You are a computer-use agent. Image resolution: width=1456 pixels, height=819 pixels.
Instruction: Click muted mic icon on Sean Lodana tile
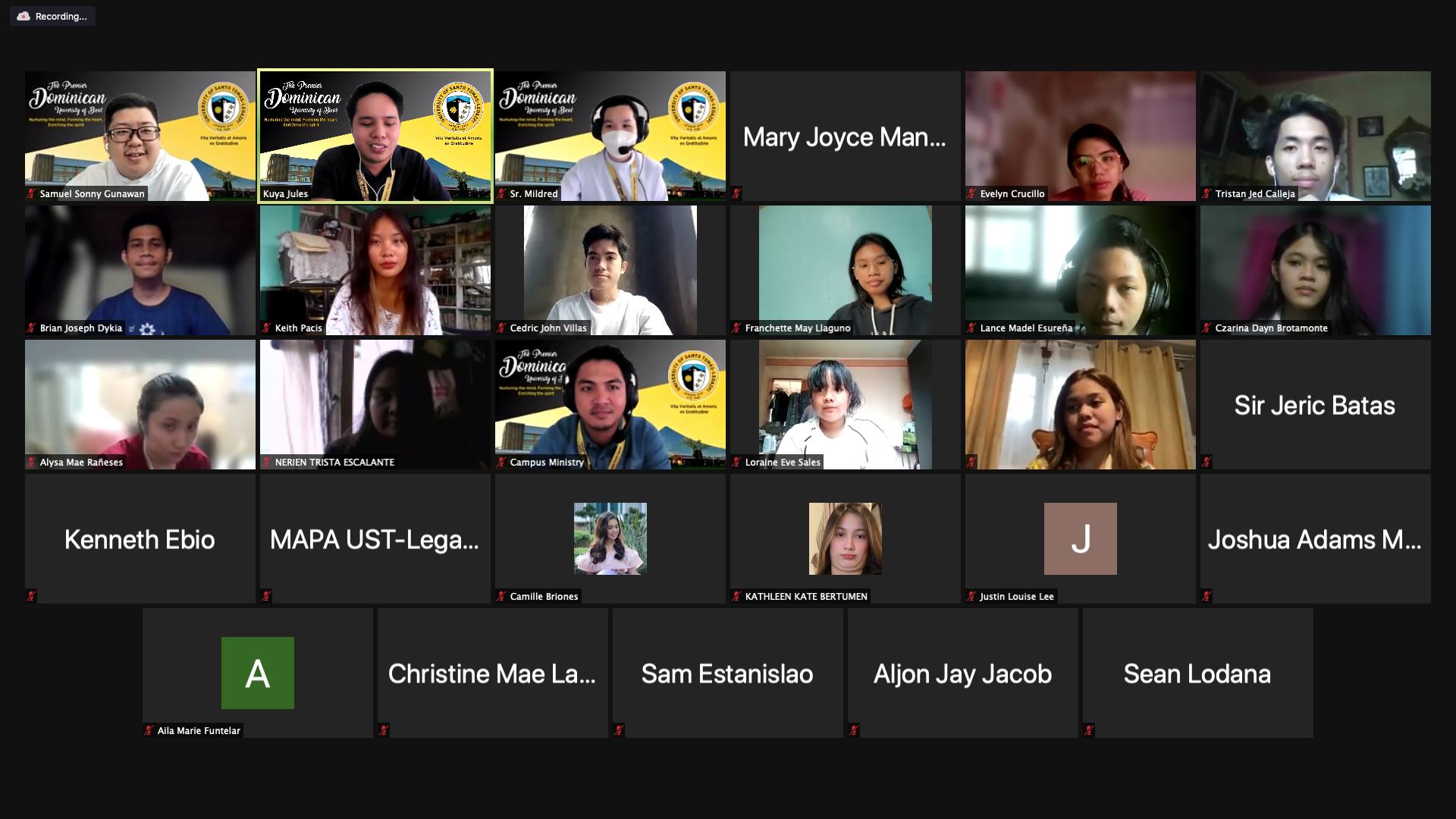(x=1089, y=731)
